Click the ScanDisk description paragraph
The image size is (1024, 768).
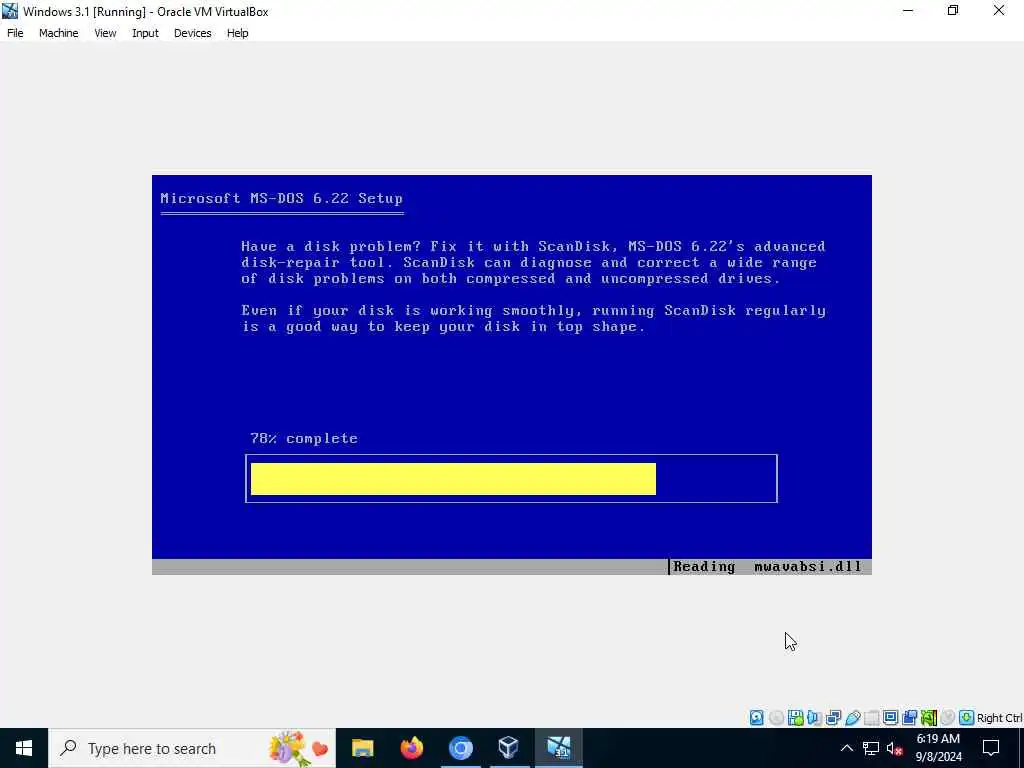click(534, 263)
